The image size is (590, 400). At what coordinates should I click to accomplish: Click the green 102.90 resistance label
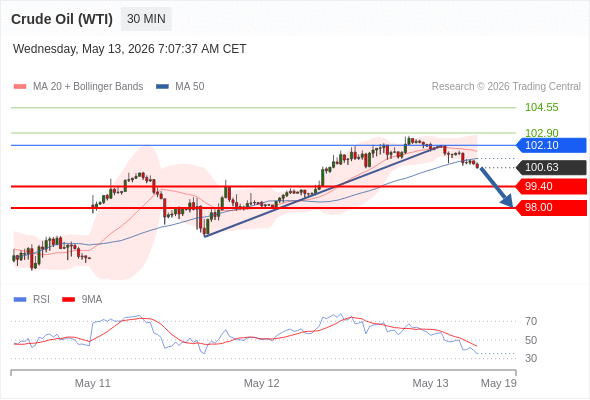541,133
